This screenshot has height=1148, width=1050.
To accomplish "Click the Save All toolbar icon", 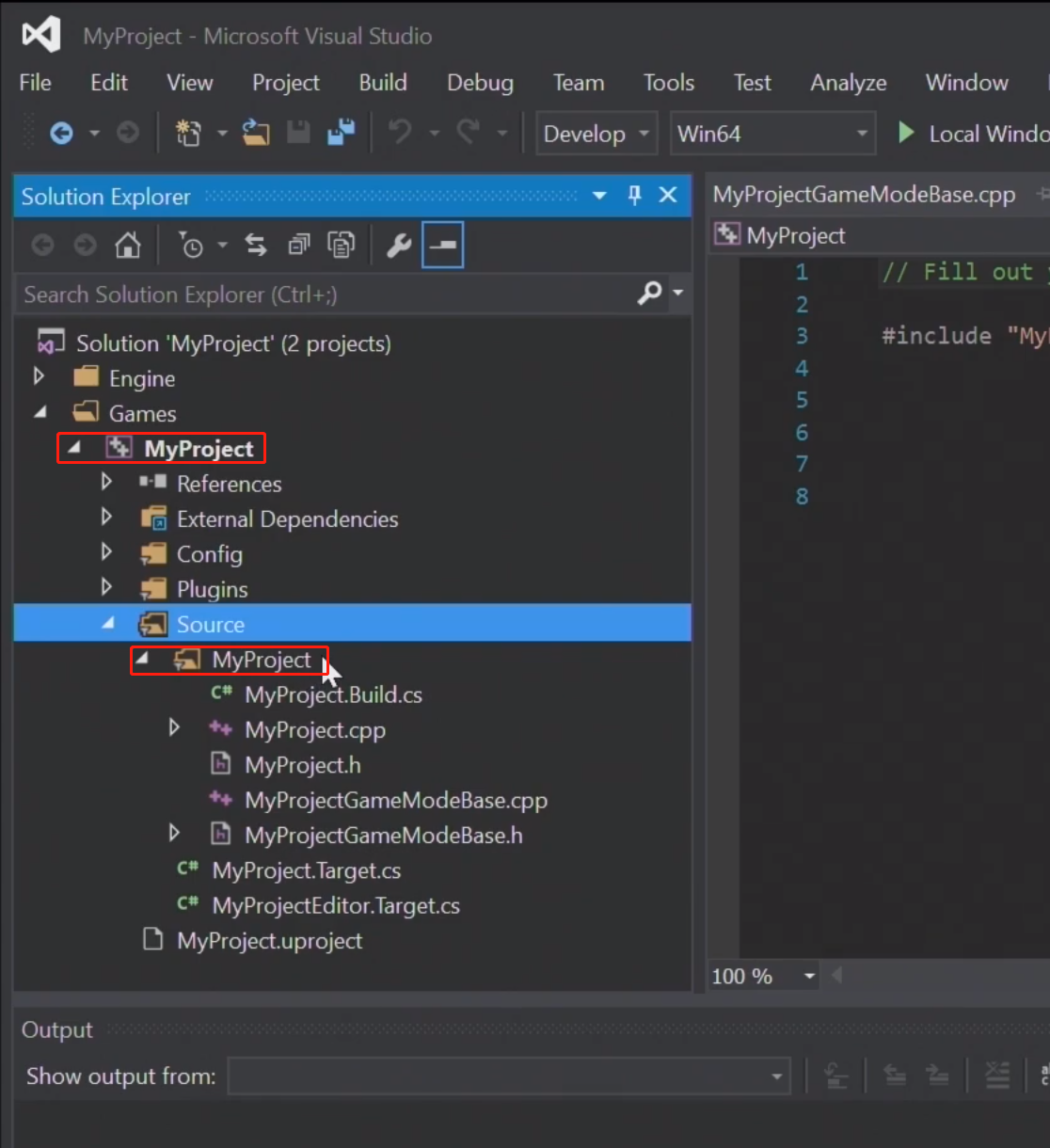I will [x=341, y=134].
